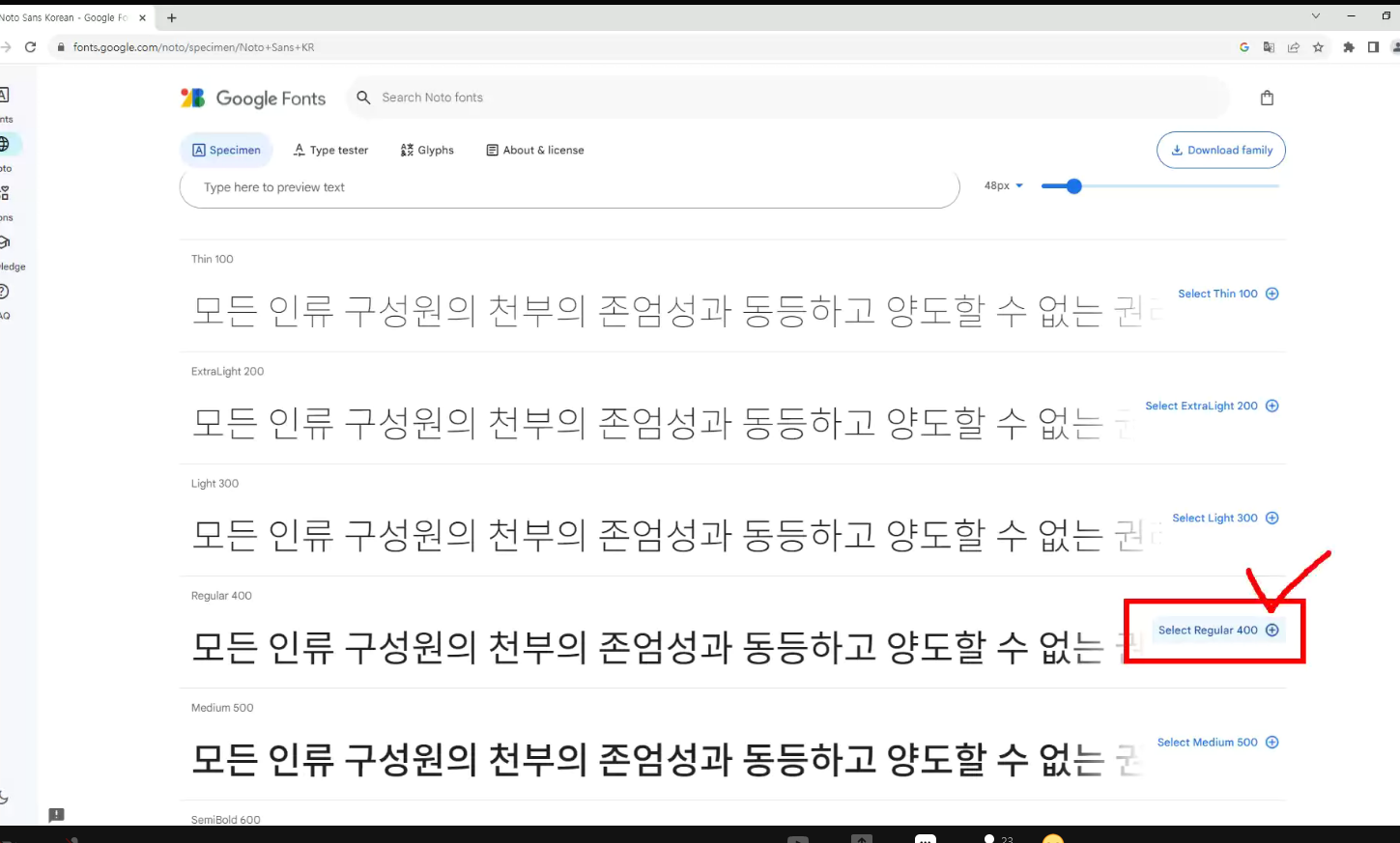This screenshot has height=843, width=1400.
Task: Open a new browser tab
Action: tap(172, 17)
